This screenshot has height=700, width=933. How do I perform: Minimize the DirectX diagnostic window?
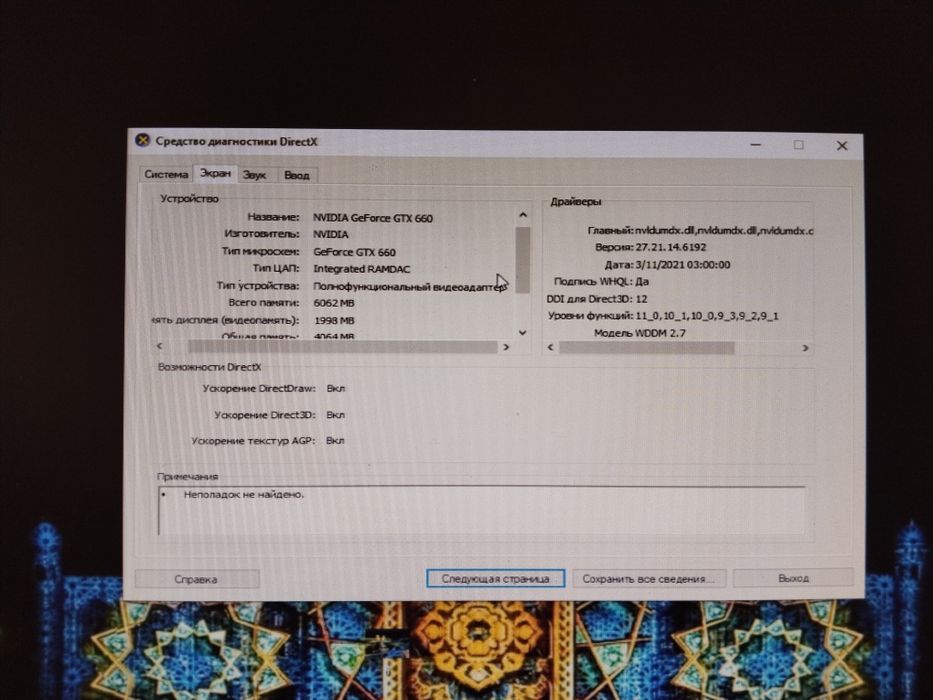click(x=756, y=145)
